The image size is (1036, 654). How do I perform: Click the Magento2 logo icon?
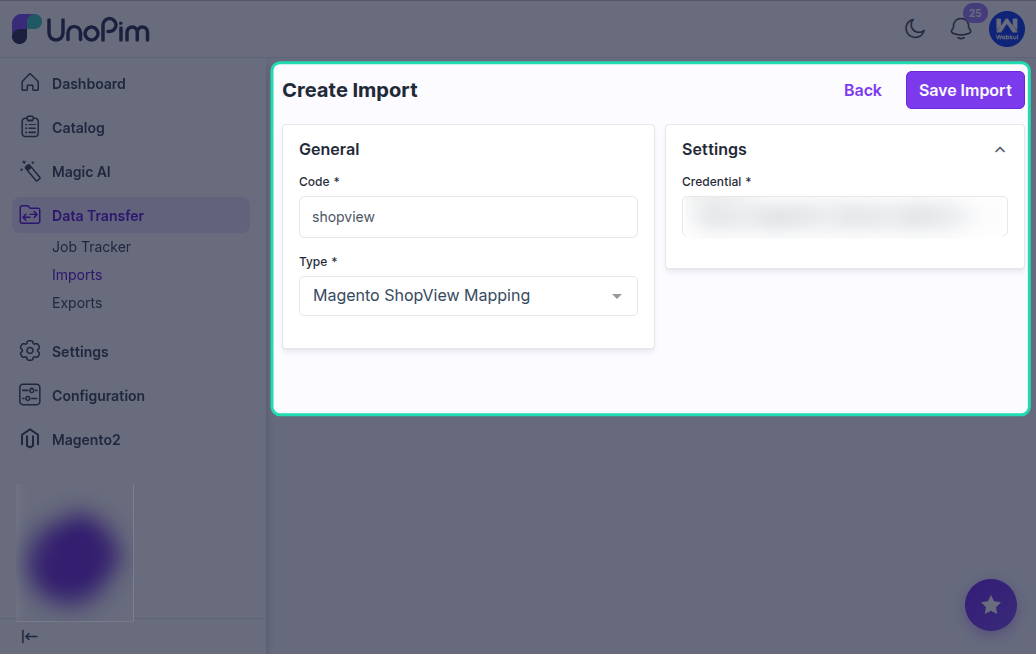point(30,439)
